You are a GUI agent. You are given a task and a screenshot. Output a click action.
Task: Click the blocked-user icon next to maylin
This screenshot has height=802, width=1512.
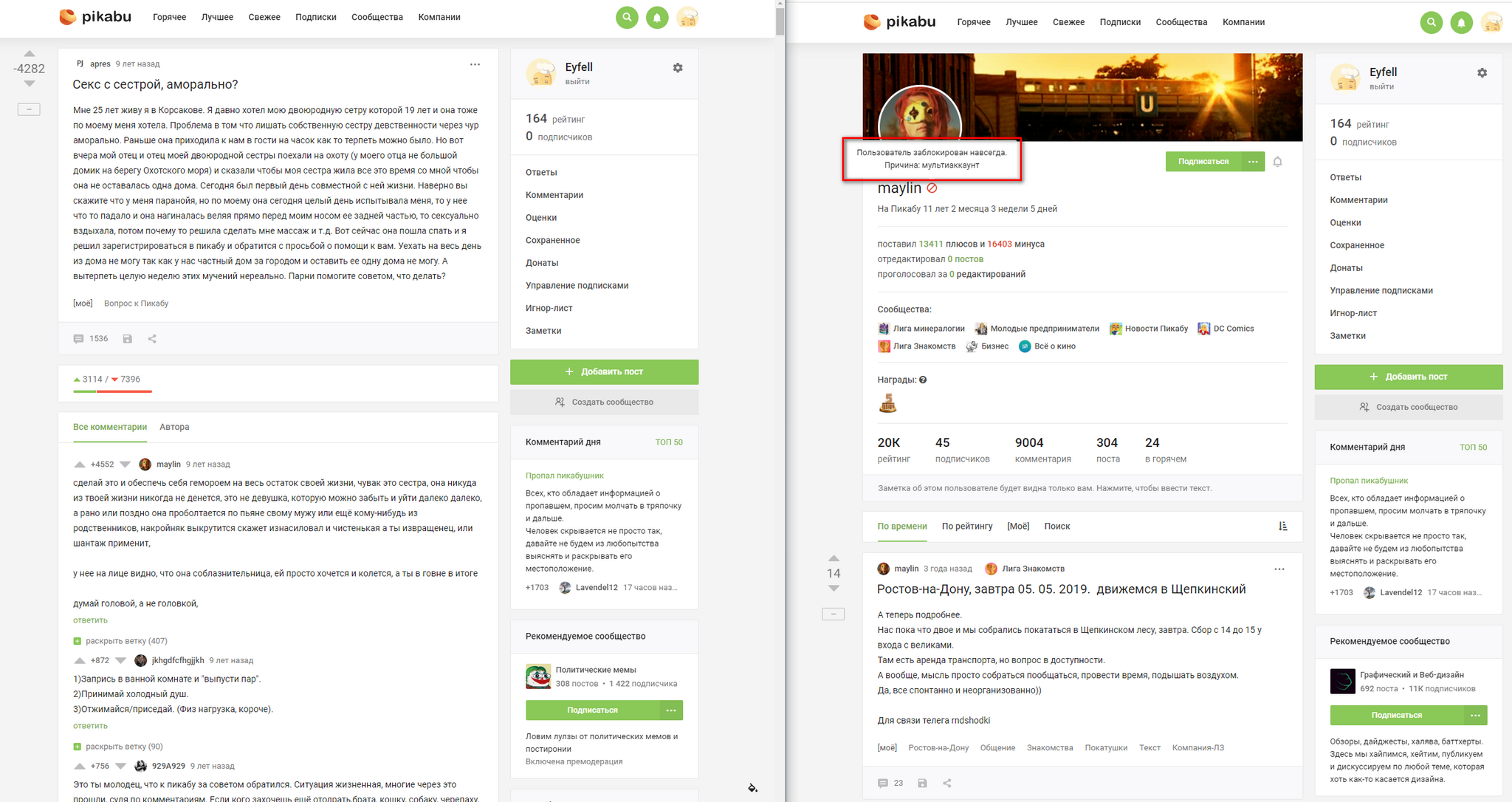coord(932,188)
